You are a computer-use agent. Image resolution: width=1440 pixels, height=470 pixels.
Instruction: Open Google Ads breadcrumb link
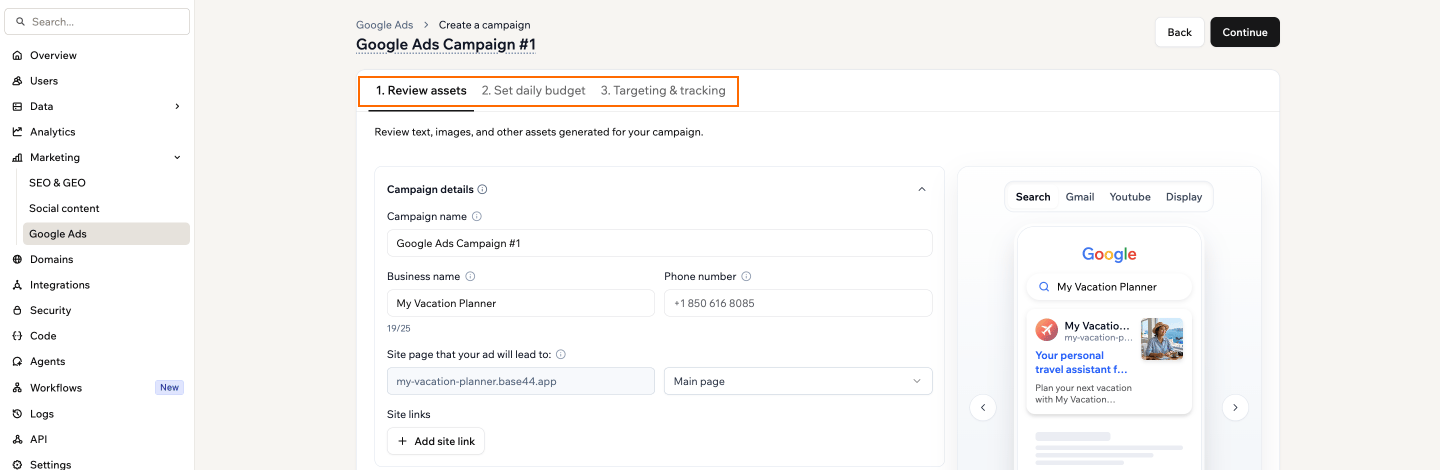(385, 25)
